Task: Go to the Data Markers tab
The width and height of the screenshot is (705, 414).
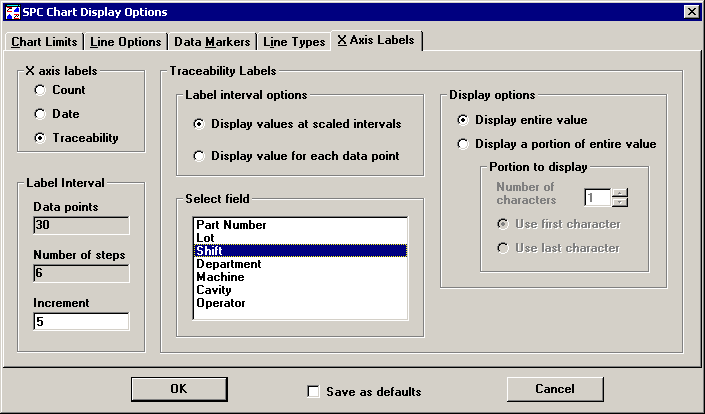Action: 210,42
